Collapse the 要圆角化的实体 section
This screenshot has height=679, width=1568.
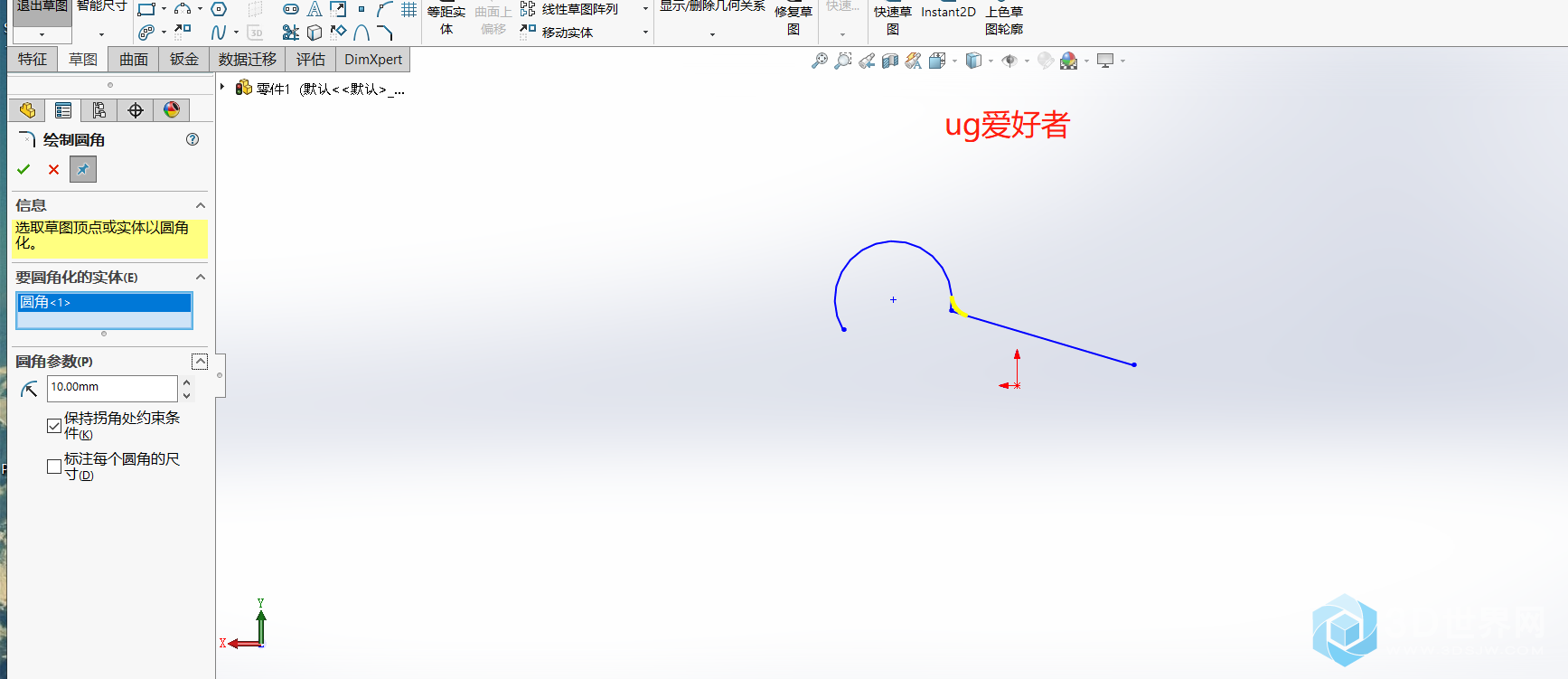[201, 277]
